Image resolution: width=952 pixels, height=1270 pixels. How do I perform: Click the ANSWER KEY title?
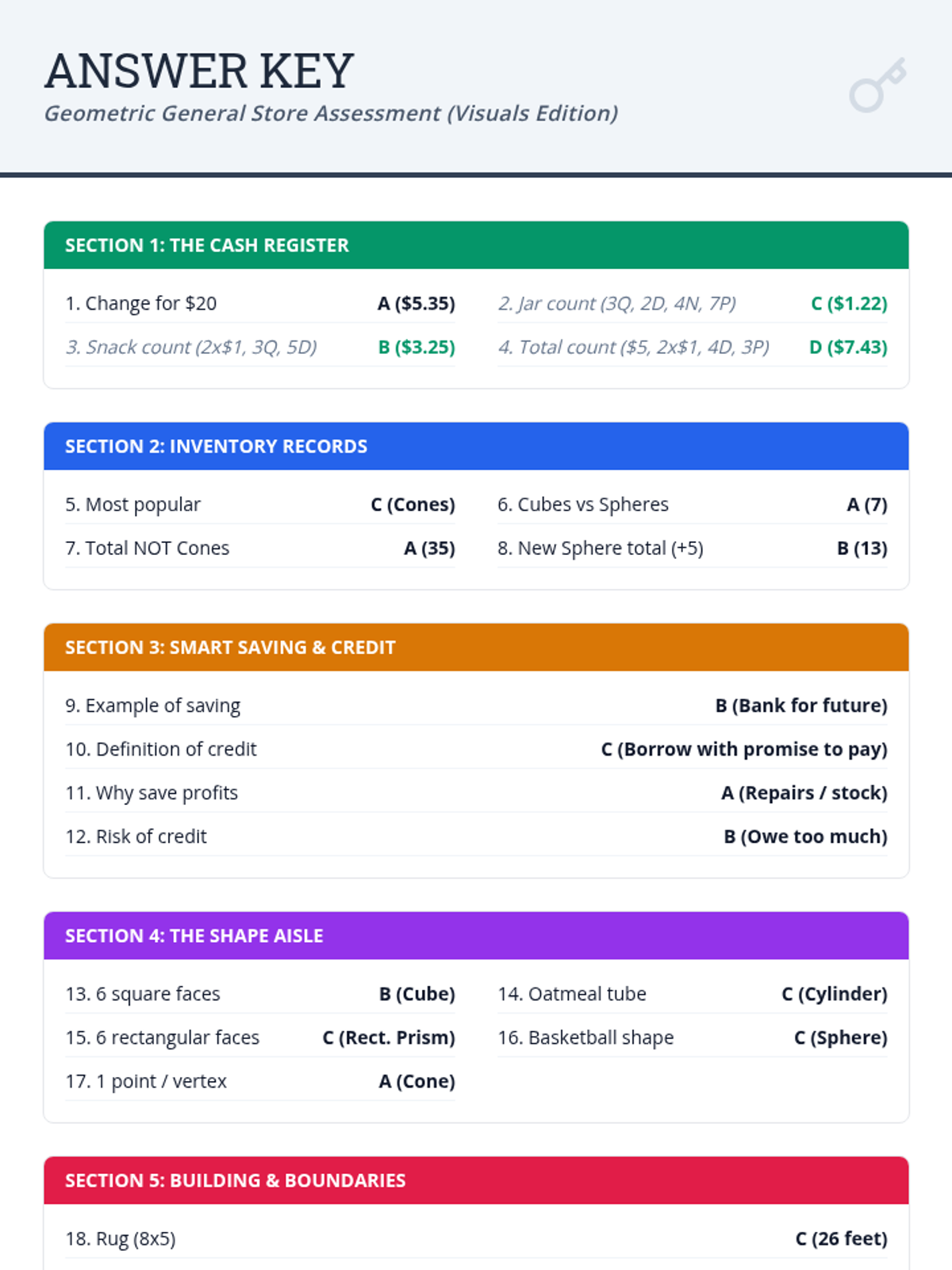click(198, 71)
